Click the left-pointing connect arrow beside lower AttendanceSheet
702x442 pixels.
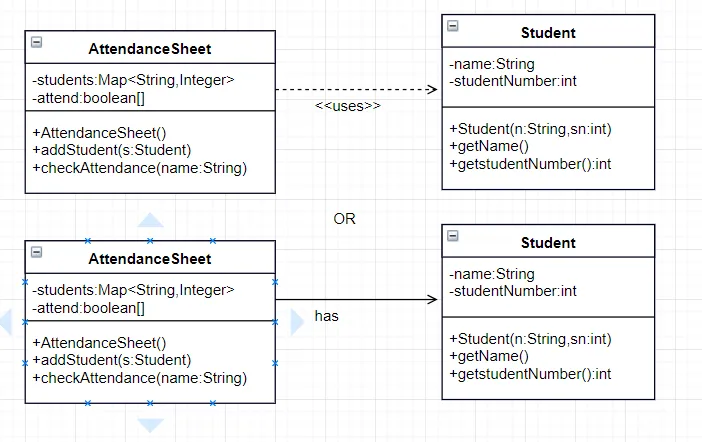[x=5, y=321]
